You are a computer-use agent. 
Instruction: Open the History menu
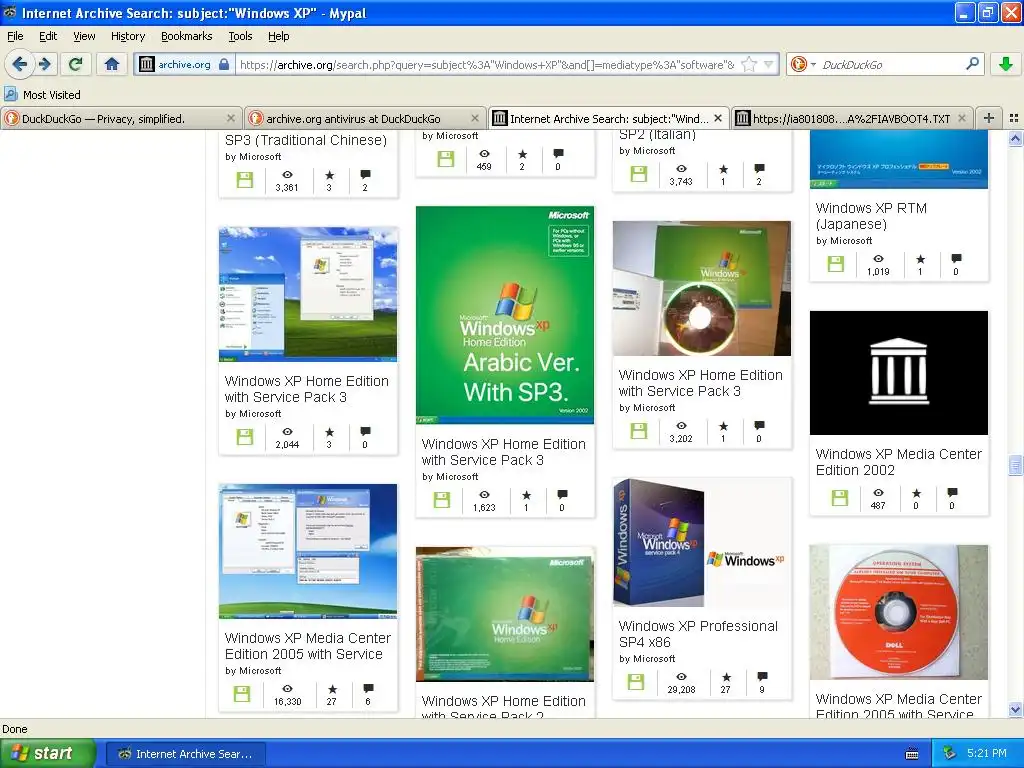pyautogui.click(x=127, y=37)
